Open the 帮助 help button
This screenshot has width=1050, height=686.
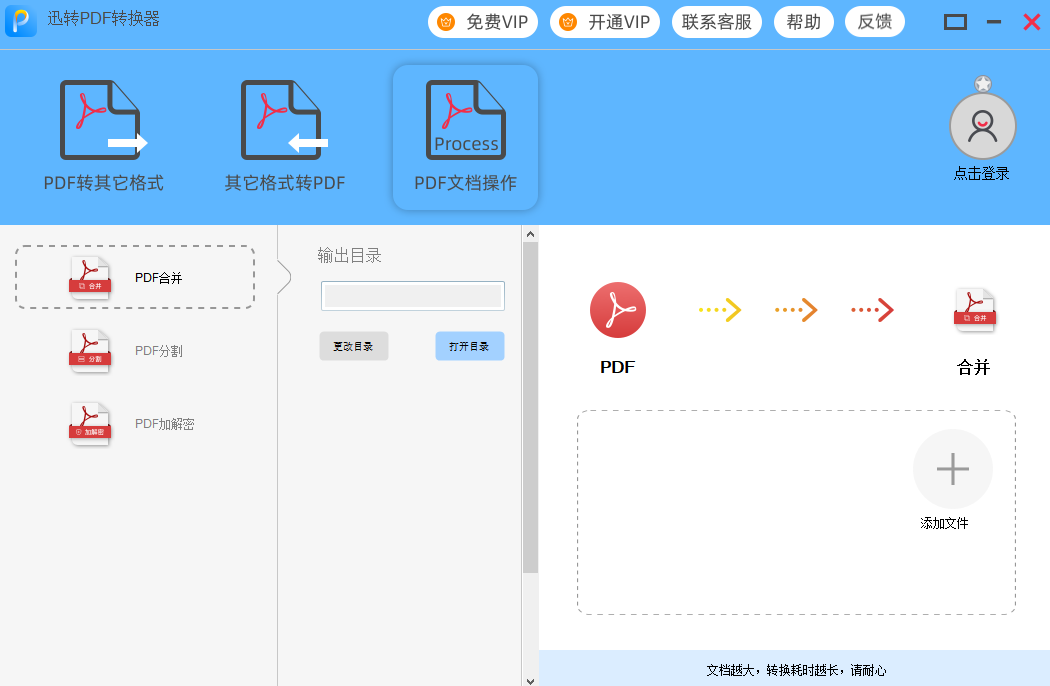[x=804, y=22]
